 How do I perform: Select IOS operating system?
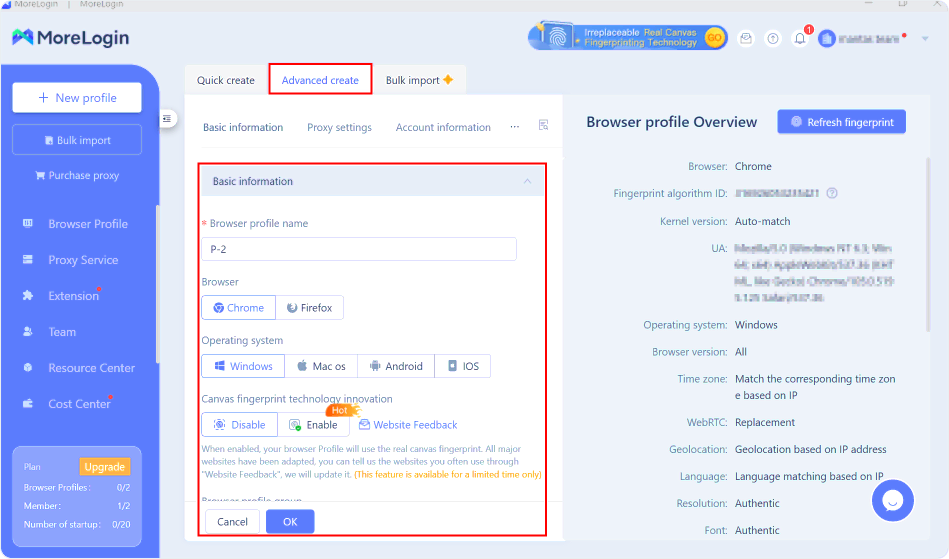tap(462, 366)
